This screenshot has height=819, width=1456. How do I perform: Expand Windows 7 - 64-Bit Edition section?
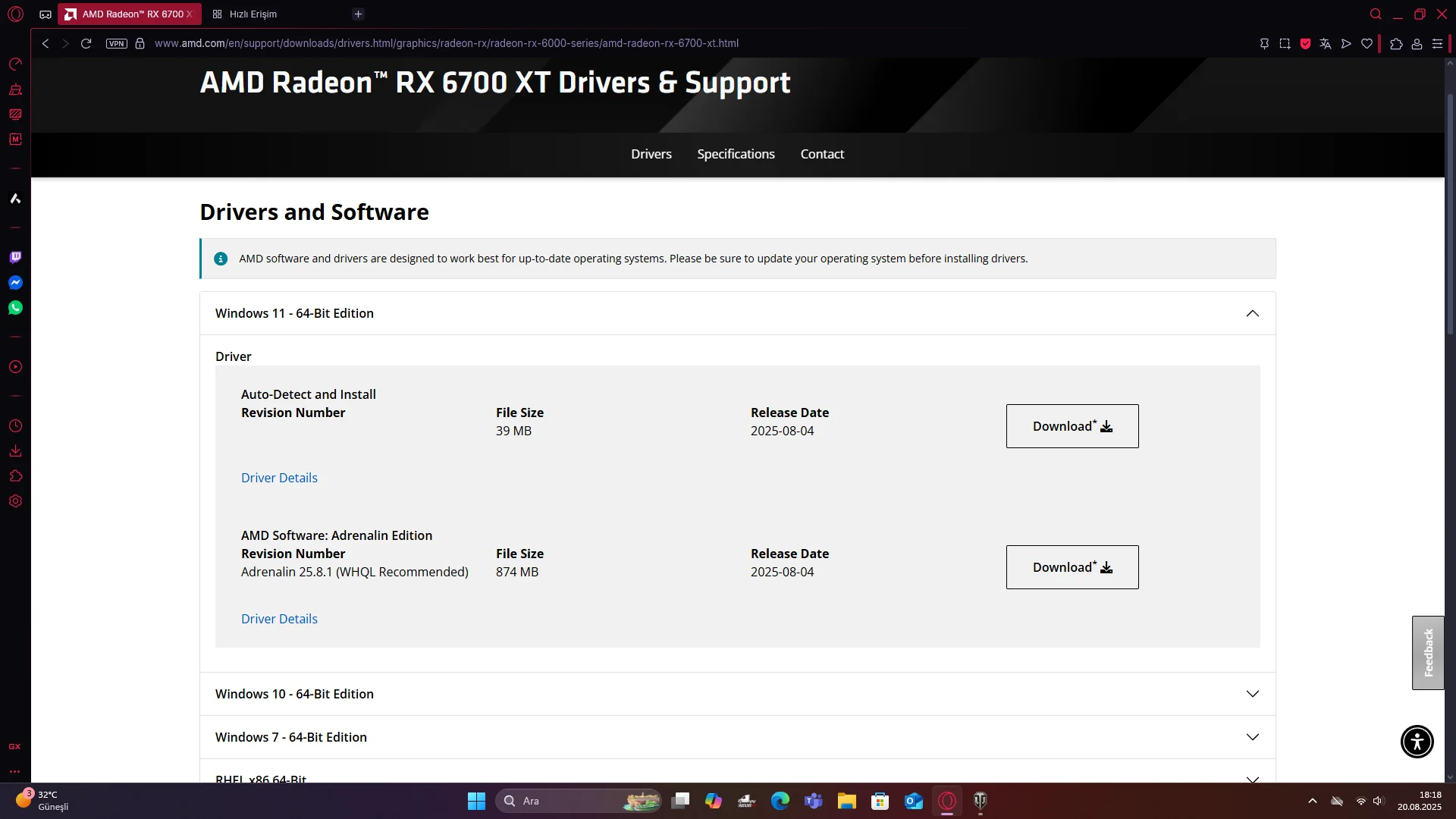1252,737
